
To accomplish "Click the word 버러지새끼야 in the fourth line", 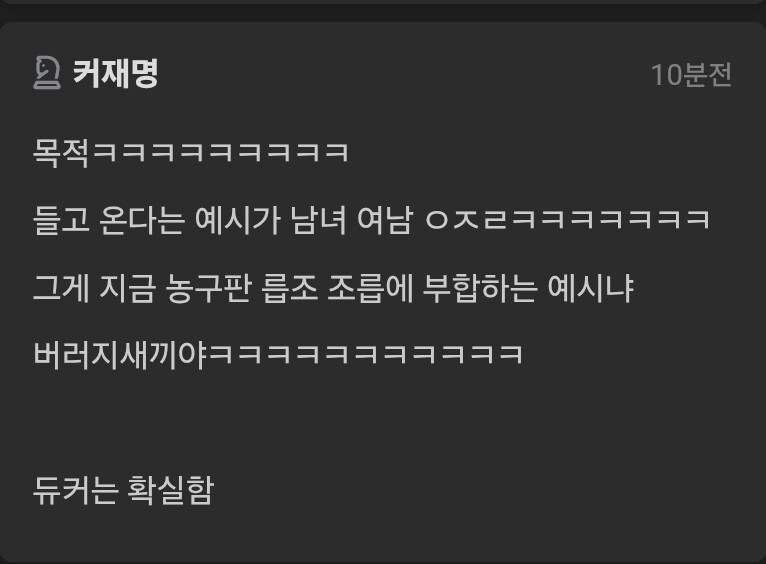I will pos(121,355).
